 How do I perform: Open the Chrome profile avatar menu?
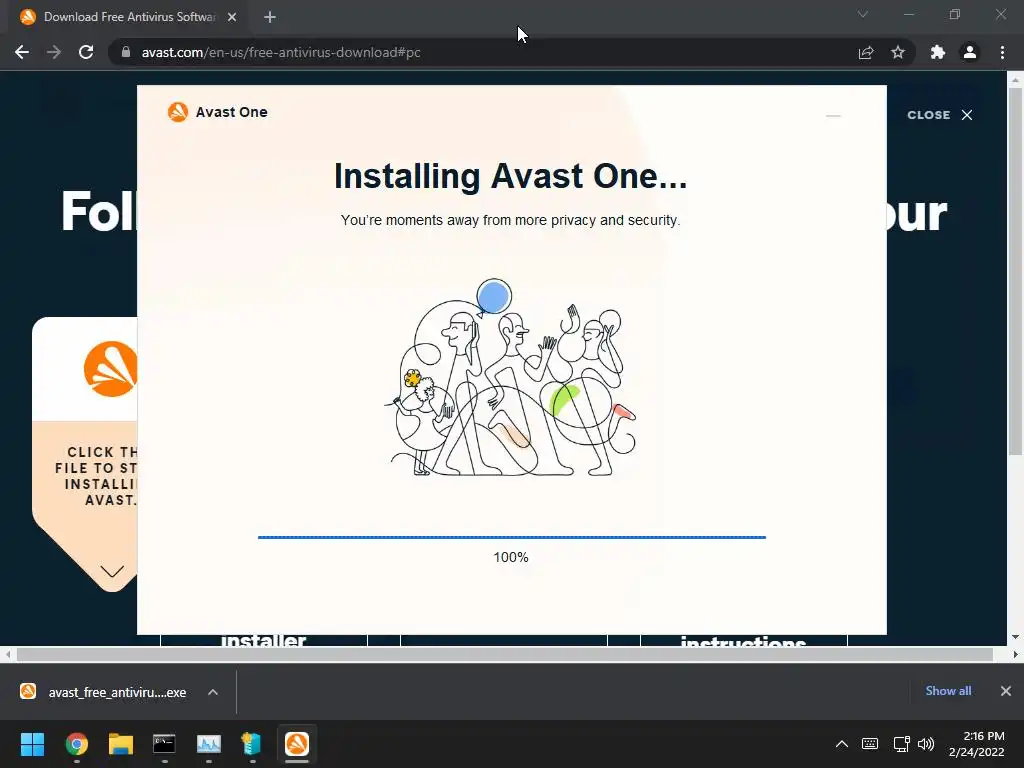click(970, 52)
